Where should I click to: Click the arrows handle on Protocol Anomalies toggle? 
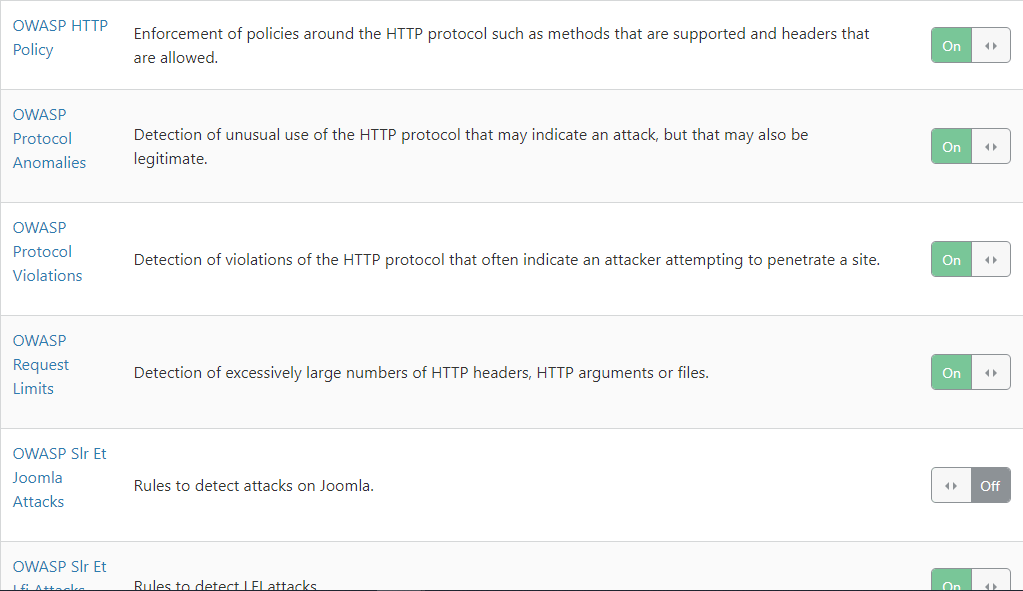coord(990,147)
